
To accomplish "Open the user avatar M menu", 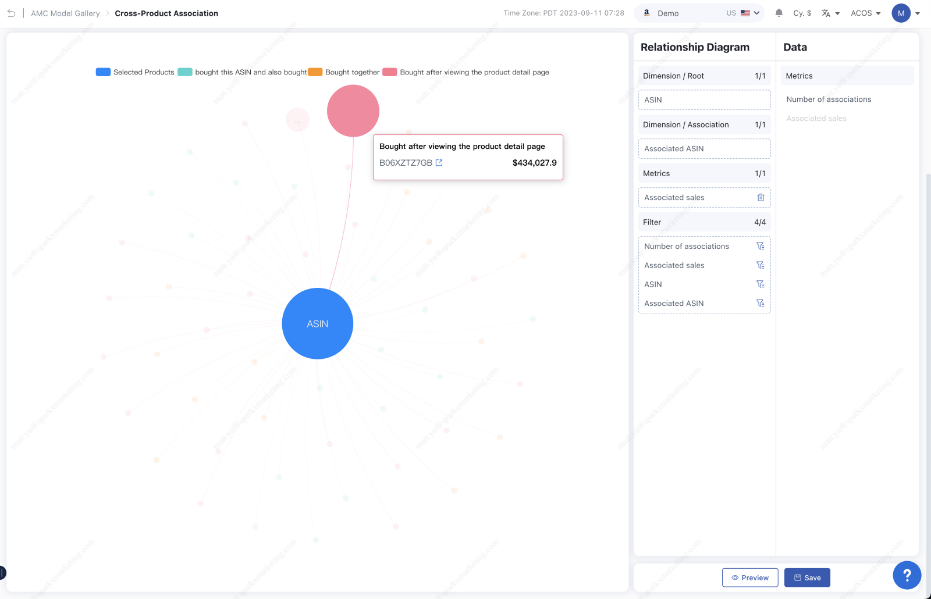I will point(905,13).
